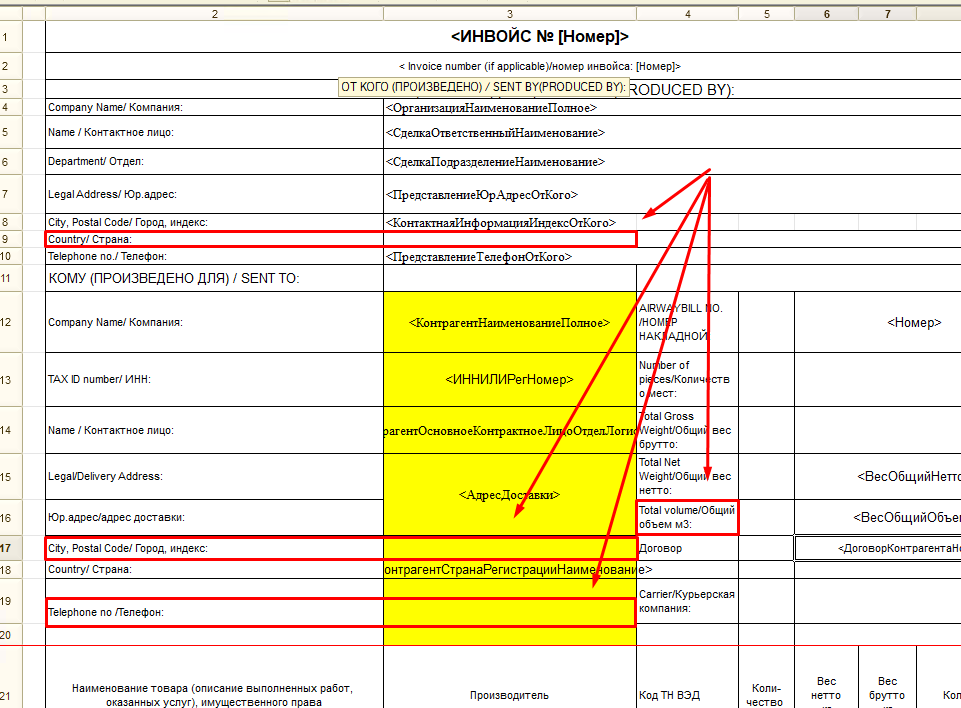Select row header 17

(x=10, y=548)
